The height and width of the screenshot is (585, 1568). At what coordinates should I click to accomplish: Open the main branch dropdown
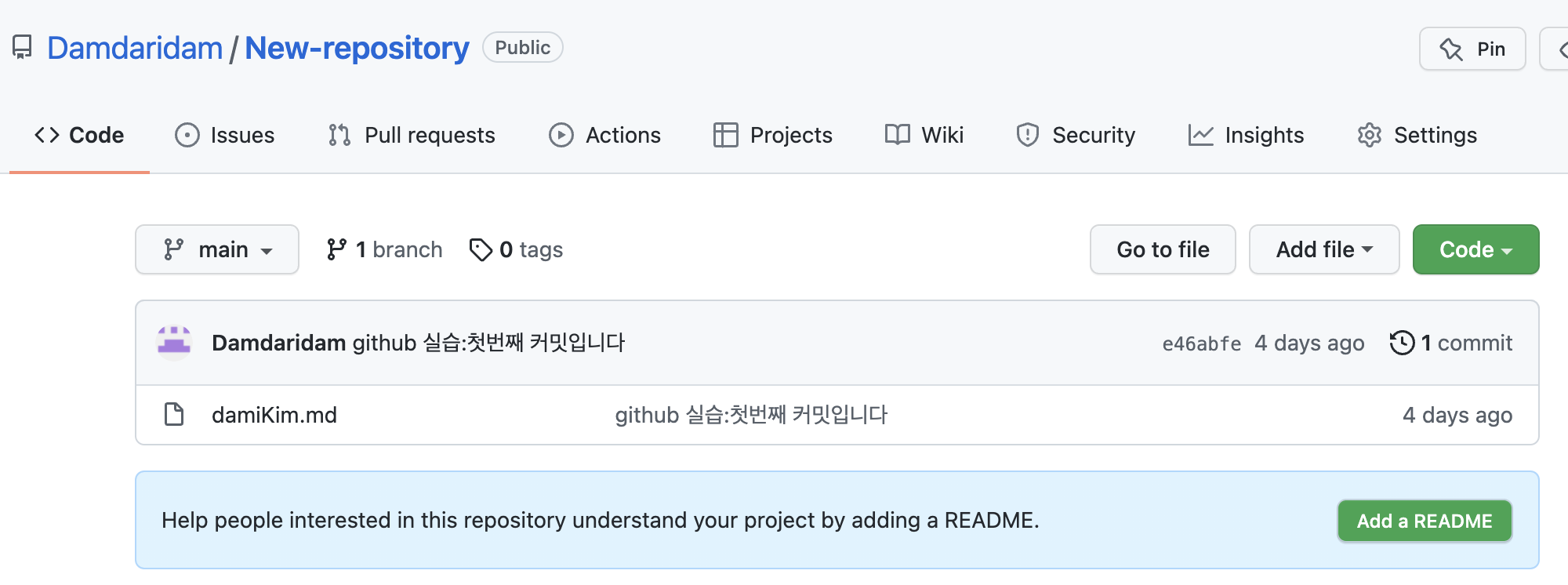point(217,249)
